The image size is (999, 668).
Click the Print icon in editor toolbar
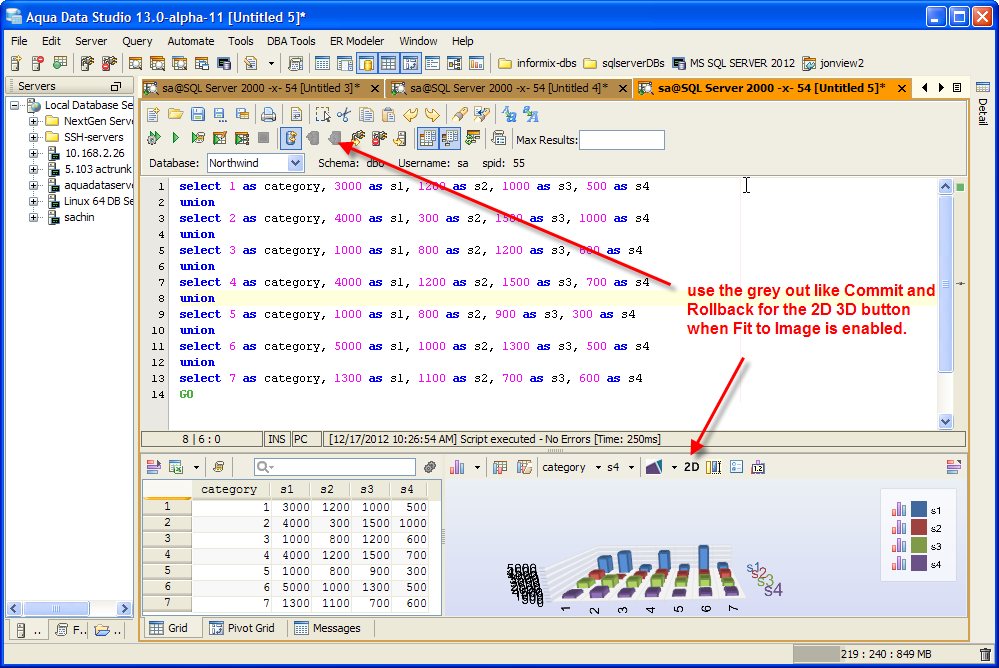[x=268, y=115]
